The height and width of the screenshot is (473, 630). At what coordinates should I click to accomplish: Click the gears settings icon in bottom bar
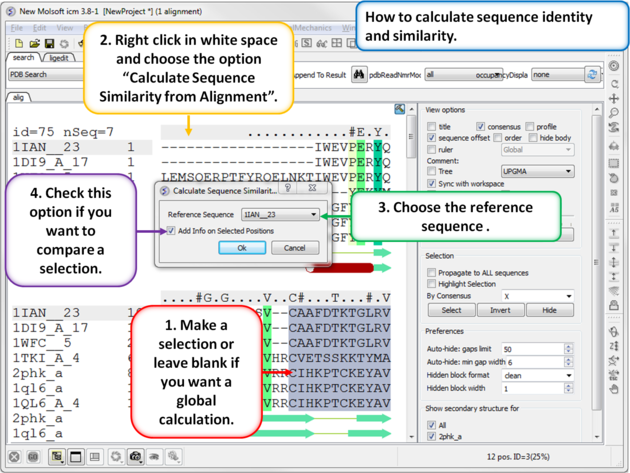pyautogui.click(x=174, y=457)
